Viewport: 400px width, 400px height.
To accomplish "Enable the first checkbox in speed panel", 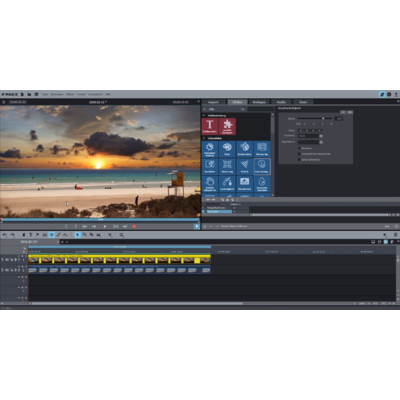I will click(299, 148).
